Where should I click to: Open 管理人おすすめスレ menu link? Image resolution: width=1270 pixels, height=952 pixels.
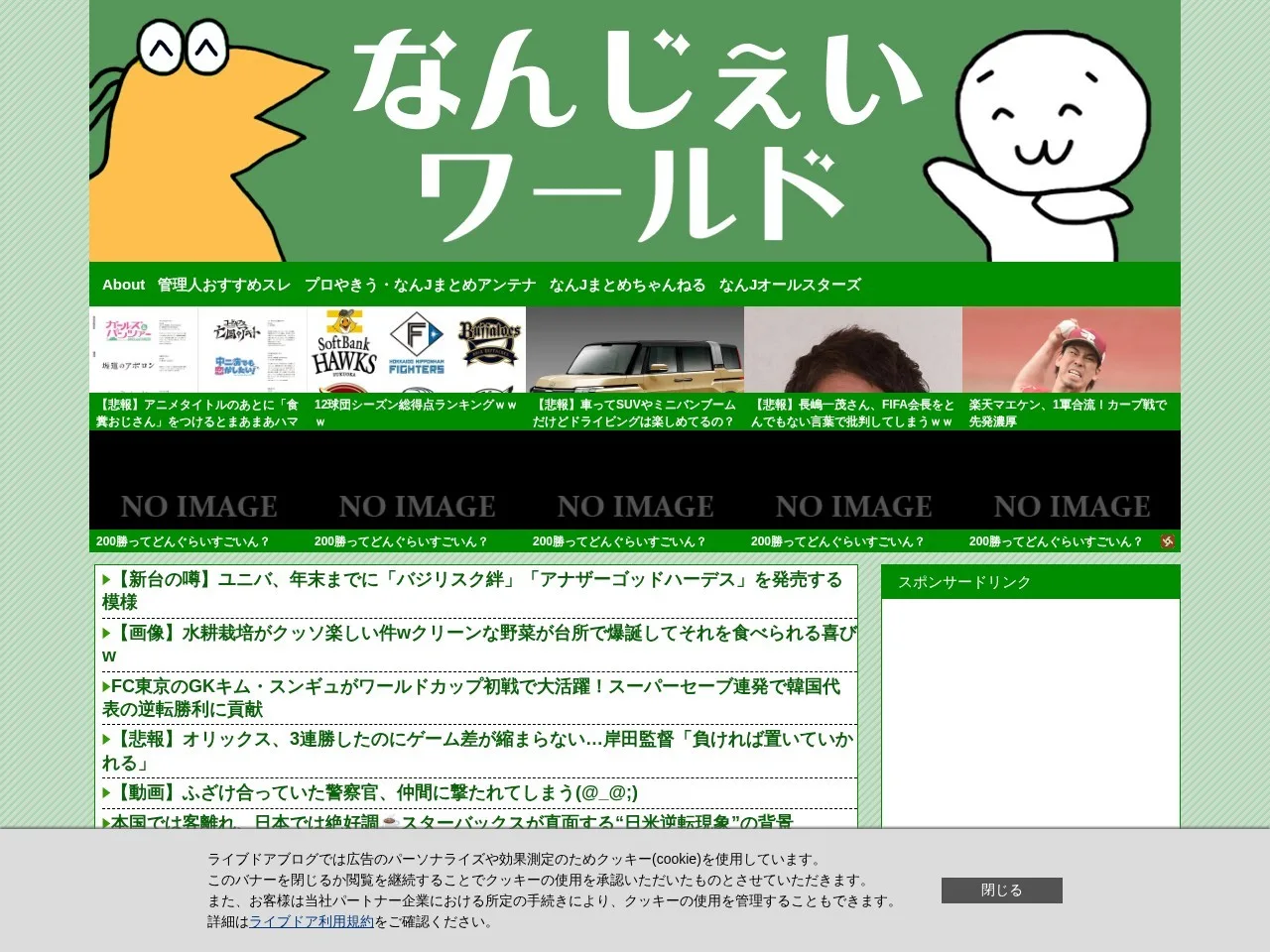click(224, 285)
